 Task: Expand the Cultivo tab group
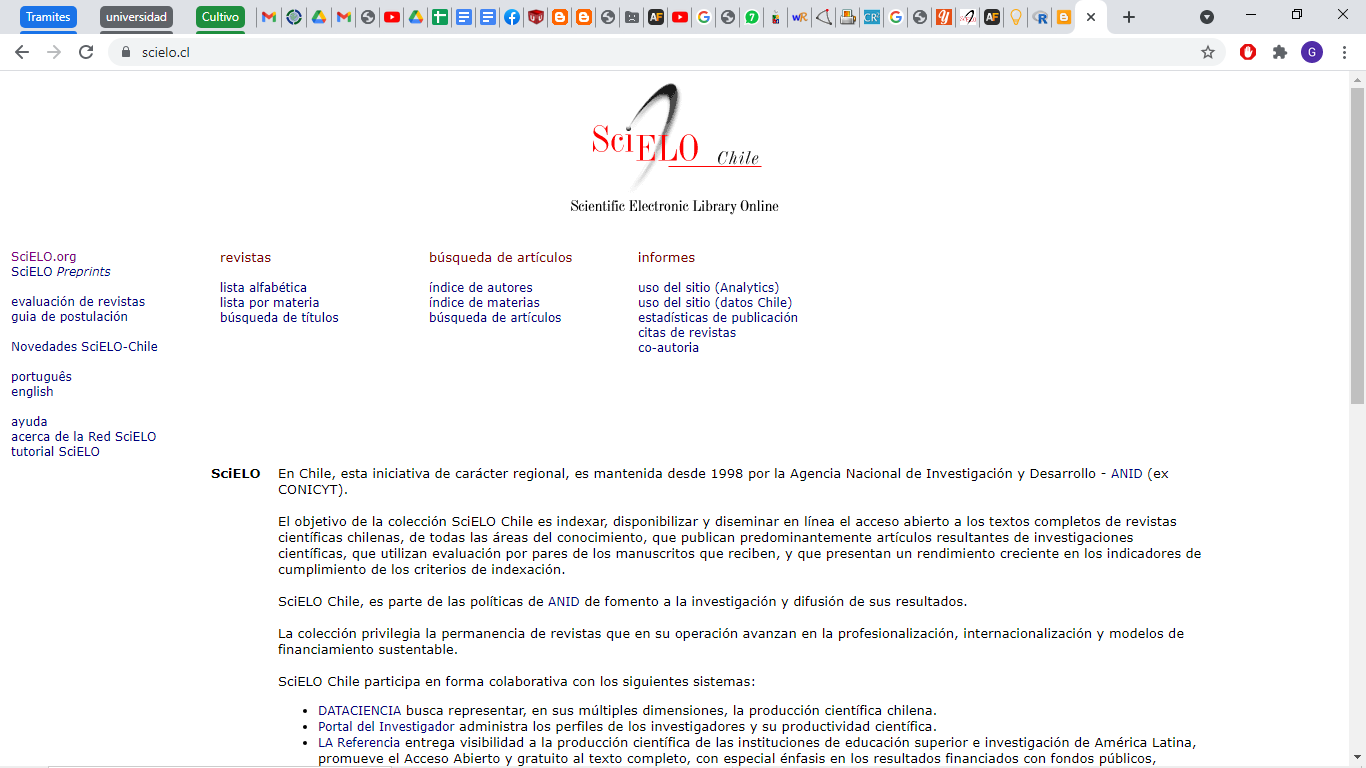220,17
